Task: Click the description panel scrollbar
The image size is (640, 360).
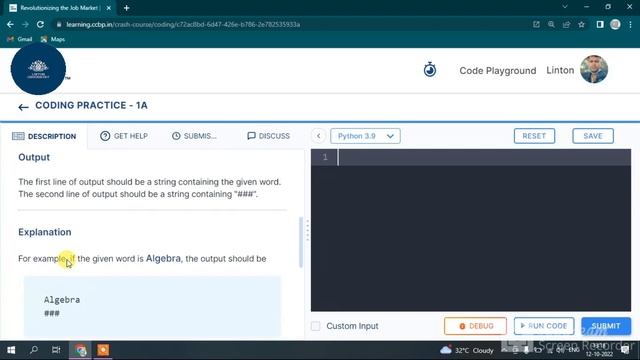Action: 301,242
